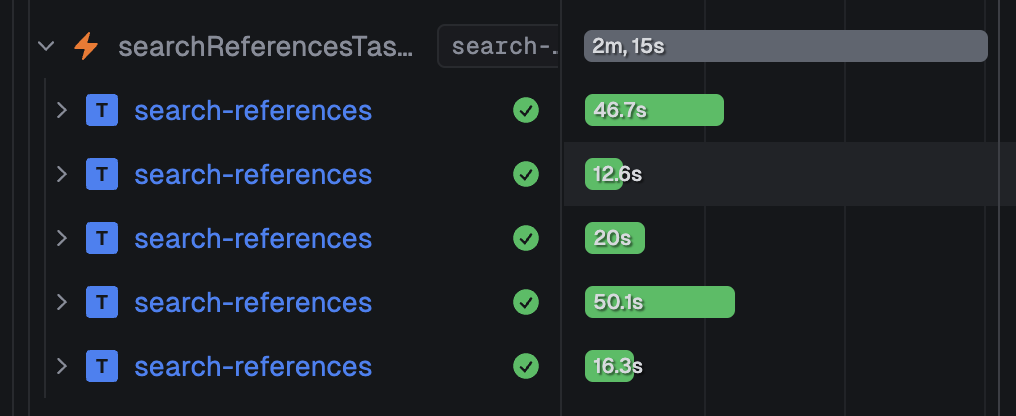The height and width of the screenshot is (416, 1016).
Task: Select the gray 2m, 15s timeline bar
Action: point(786,46)
